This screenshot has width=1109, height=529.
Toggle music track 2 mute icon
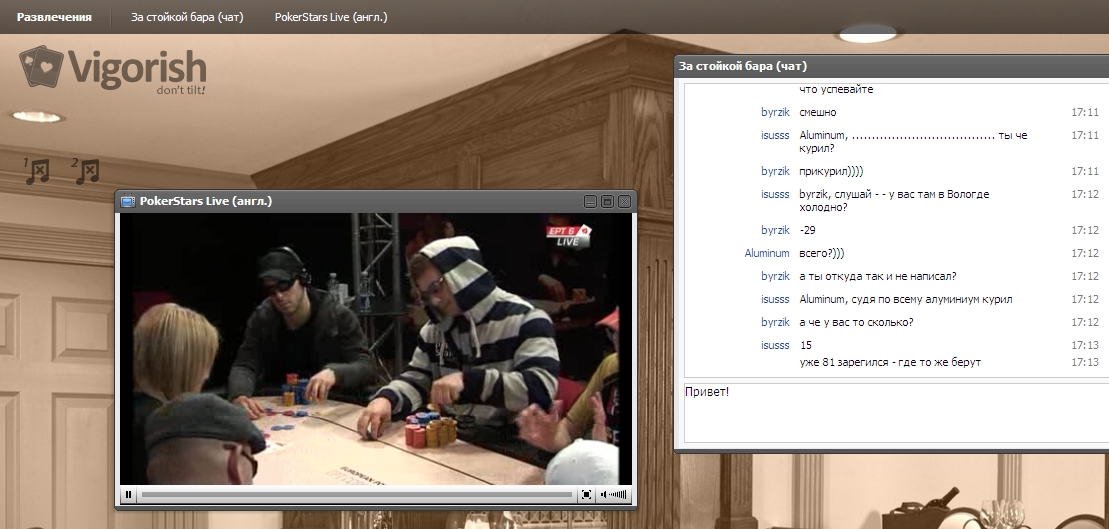tap(86, 171)
